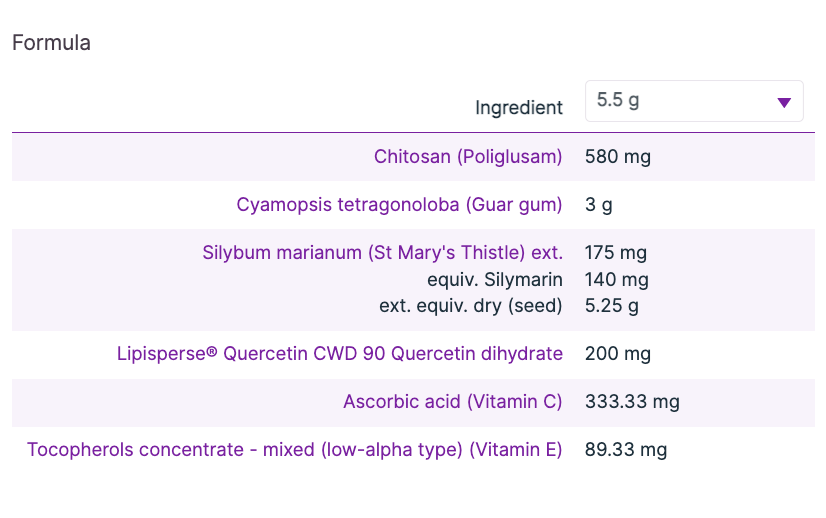Click the 580 mg Chitosan amount
Viewport: 826px width, 518px height.
click(618, 157)
